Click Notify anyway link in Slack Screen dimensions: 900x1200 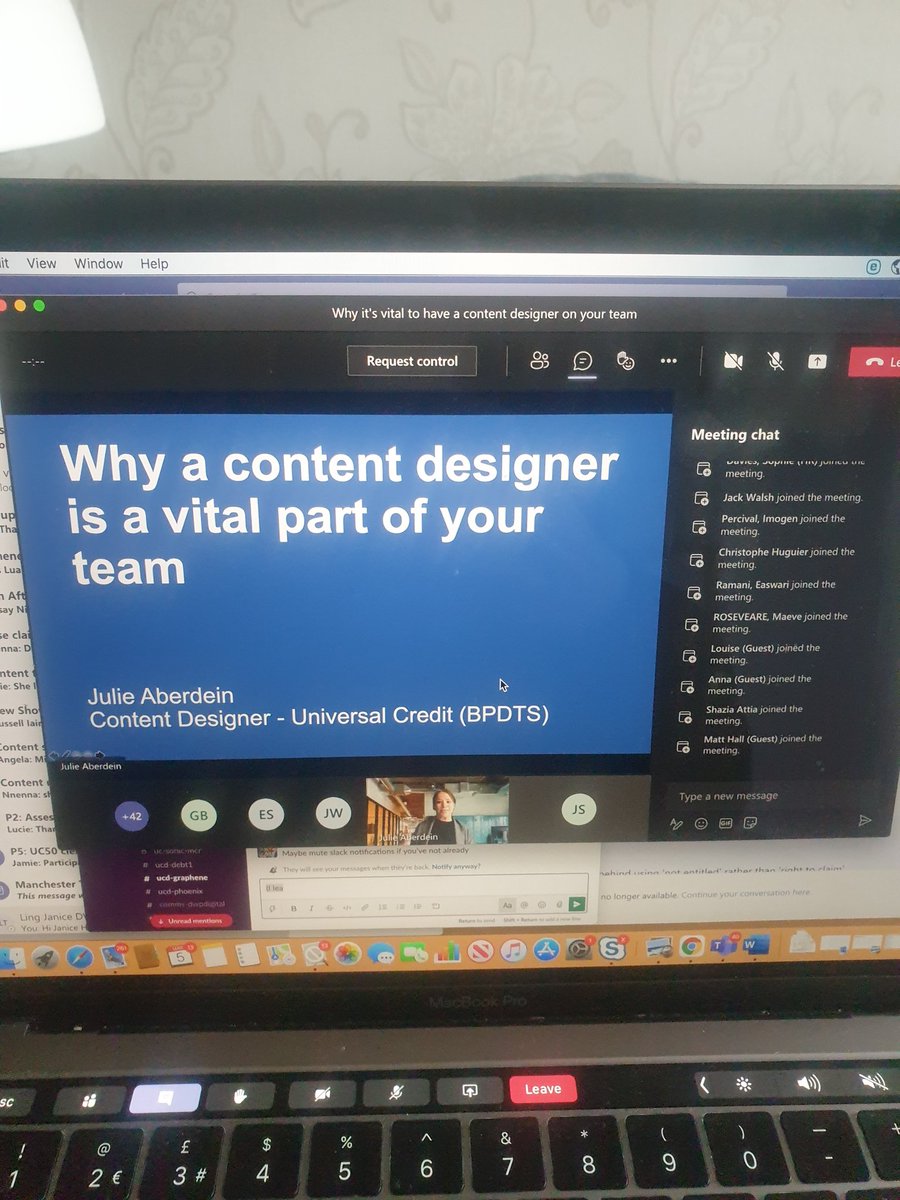click(455, 867)
